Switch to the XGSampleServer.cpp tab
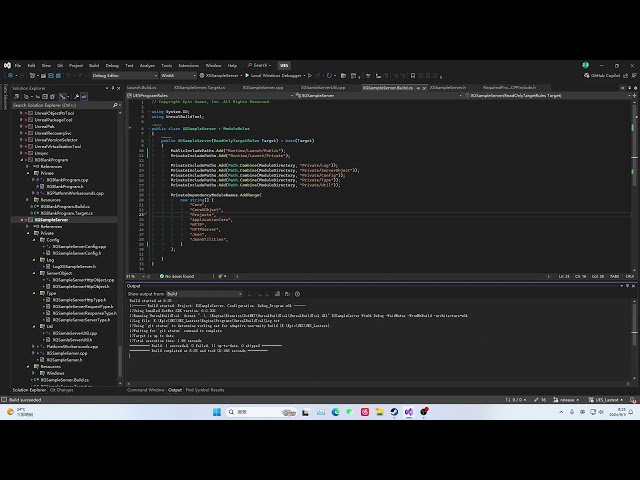640x480 pixels. click(263, 88)
